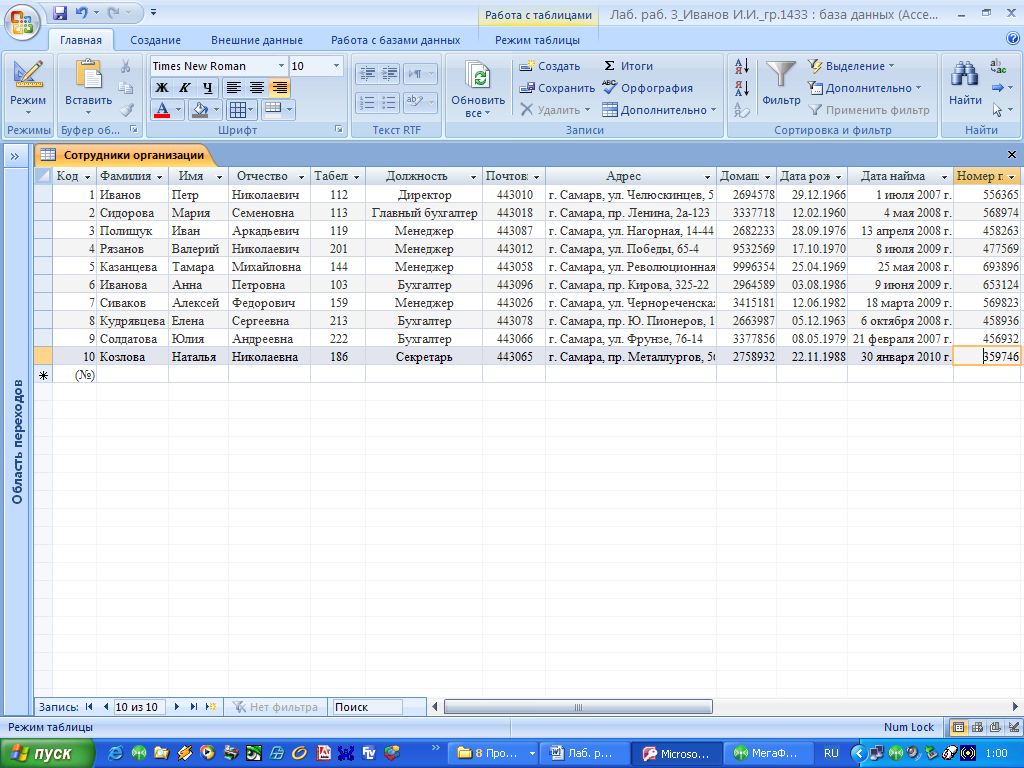
Task: Toggle bold Ж formatting
Action: point(162,88)
